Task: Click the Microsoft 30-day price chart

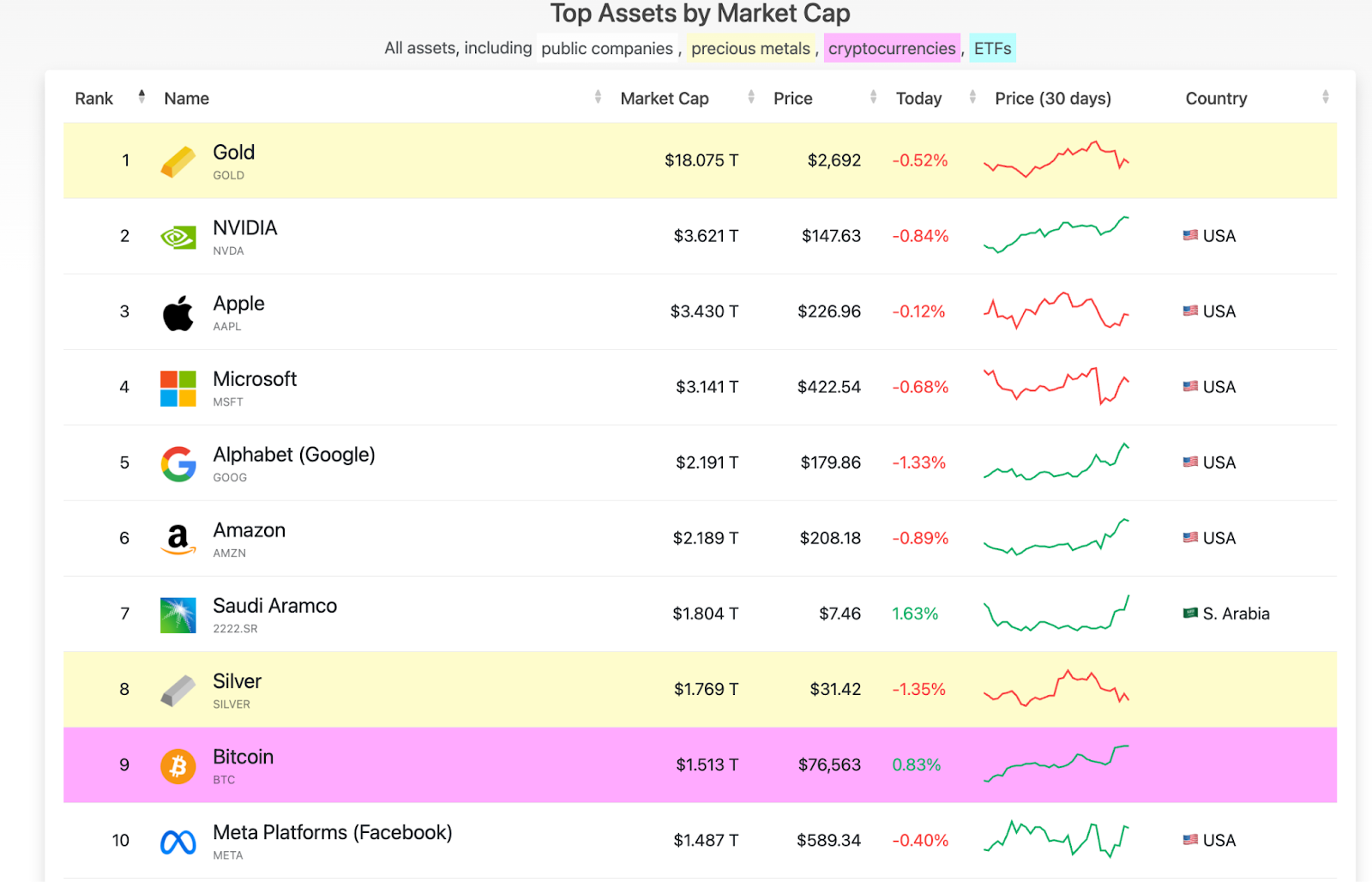Action: pos(1056,386)
